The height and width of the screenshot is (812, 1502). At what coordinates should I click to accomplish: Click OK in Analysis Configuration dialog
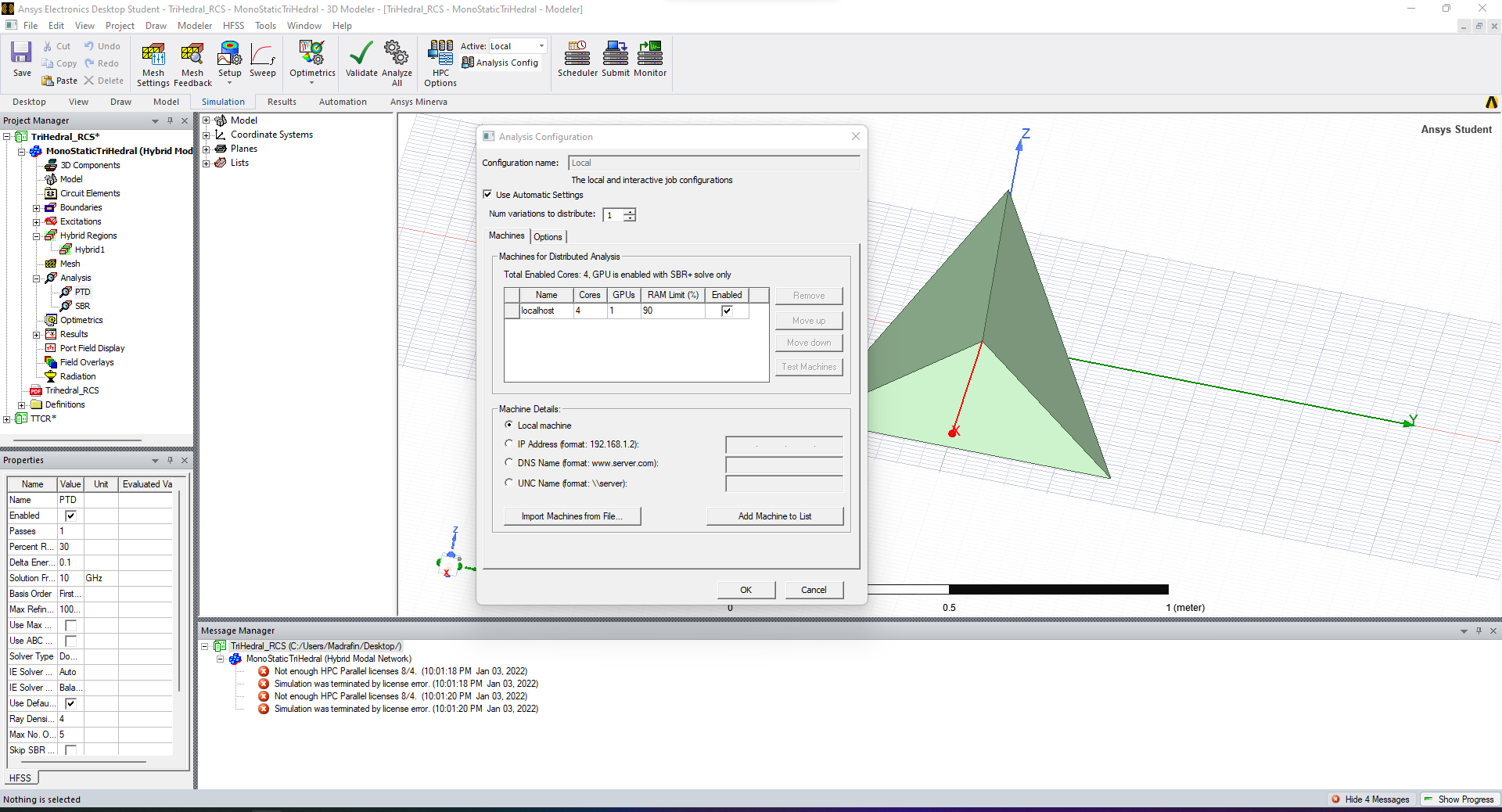coord(746,590)
